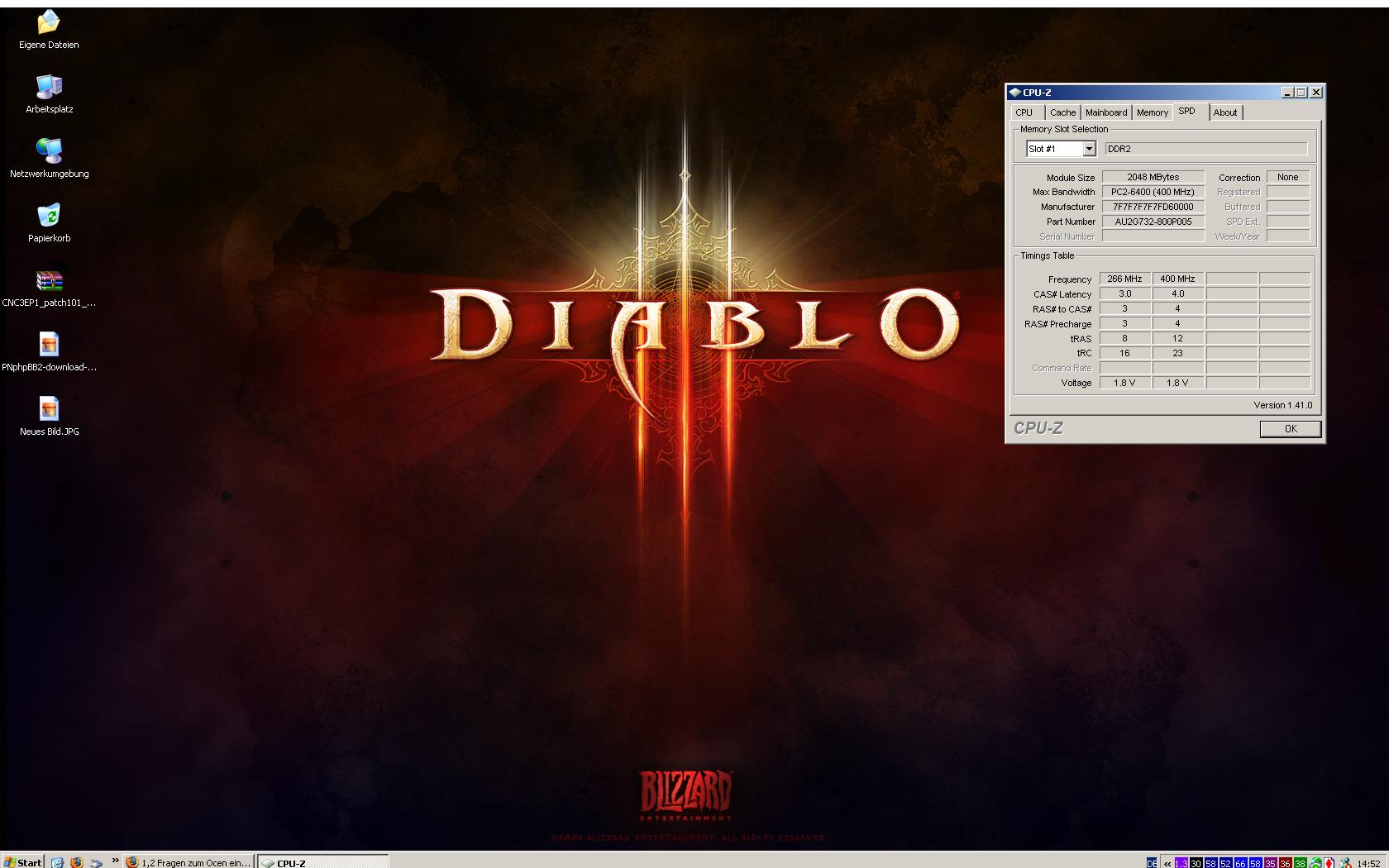Click the 266 MHz frequency cell
The image size is (1389, 868).
tap(1125, 279)
